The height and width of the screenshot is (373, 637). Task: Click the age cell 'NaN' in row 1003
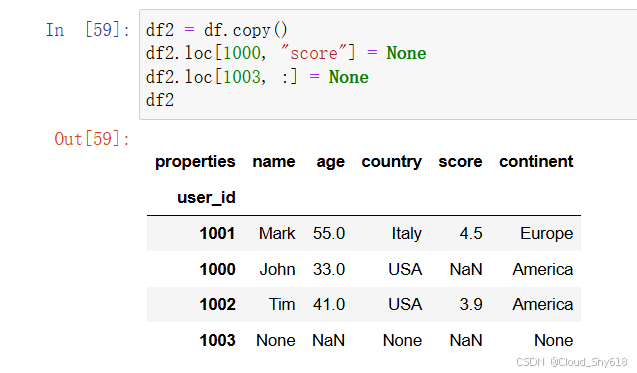pos(328,340)
